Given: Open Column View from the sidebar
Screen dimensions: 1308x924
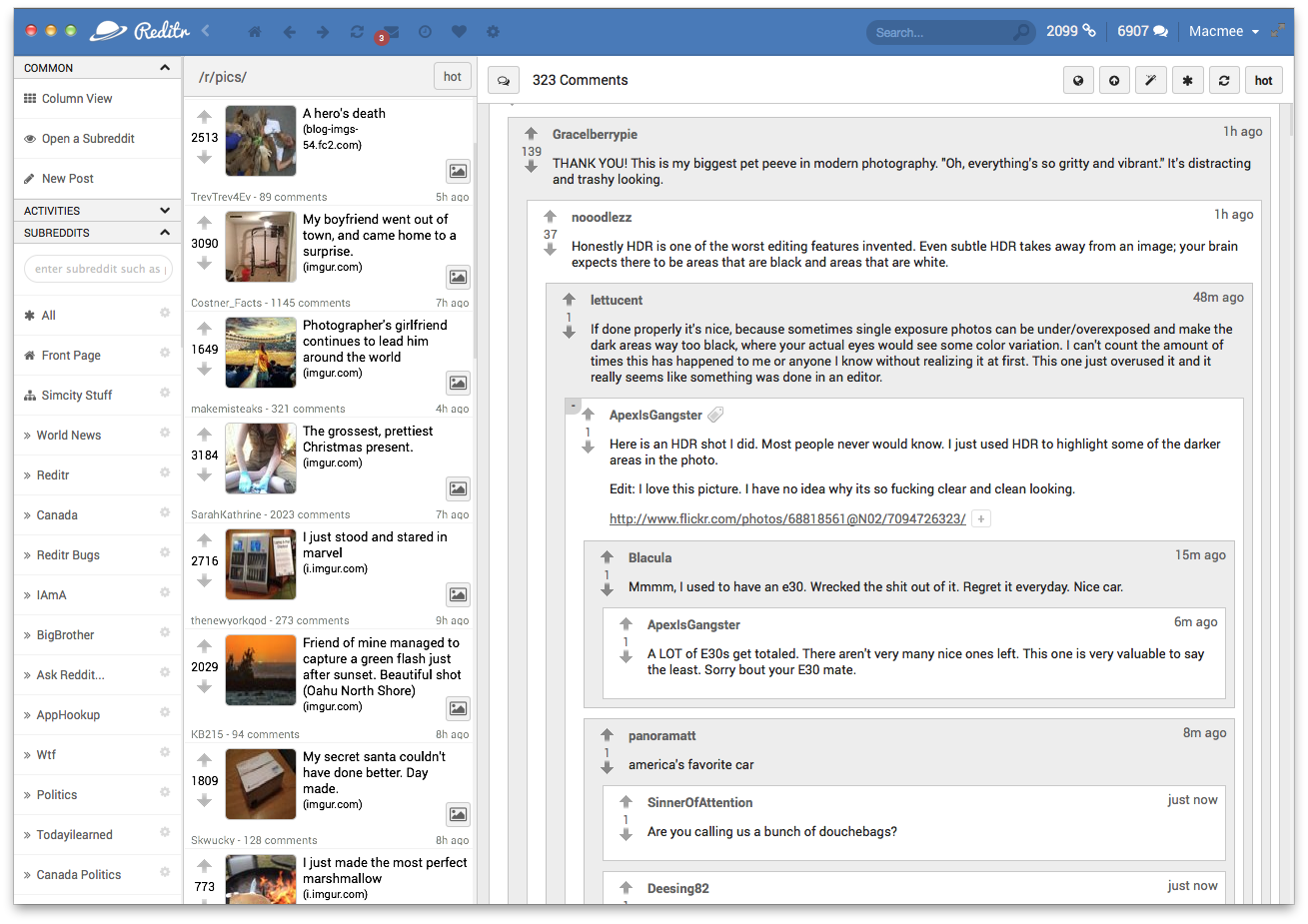Looking at the screenshot, I should 77,99.
